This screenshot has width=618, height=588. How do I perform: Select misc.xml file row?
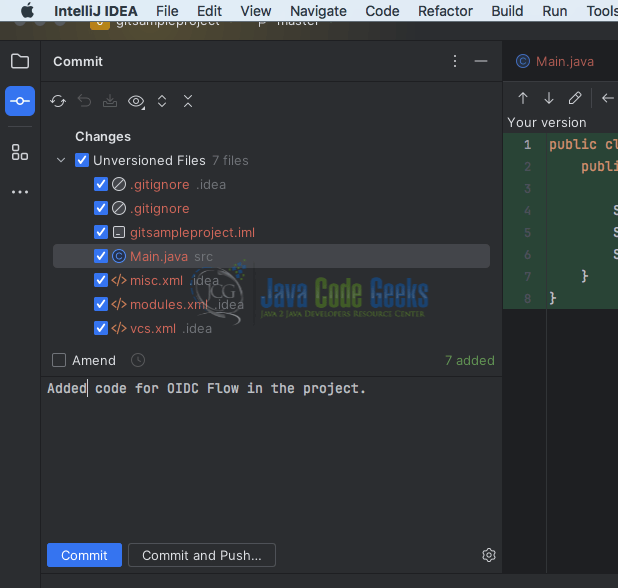(272, 280)
